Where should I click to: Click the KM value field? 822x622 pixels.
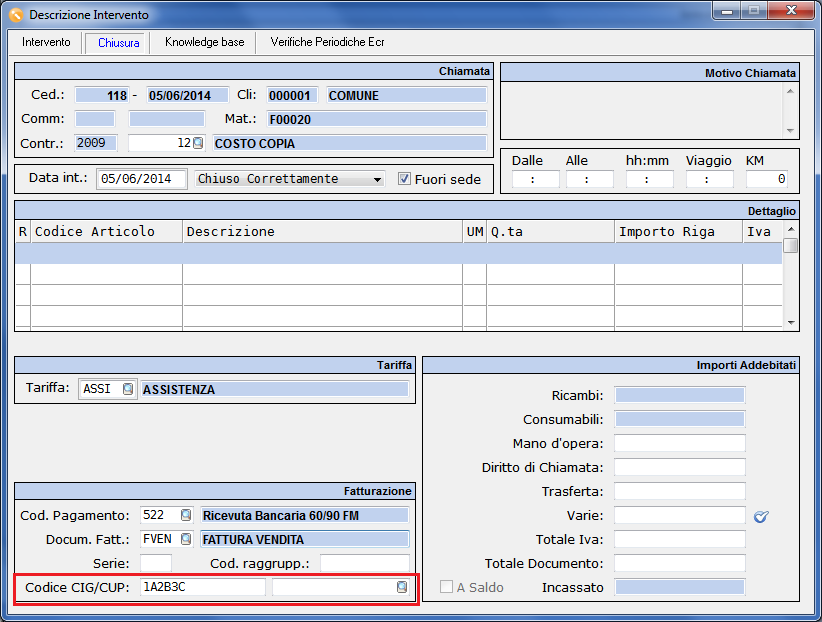click(766, 179)
